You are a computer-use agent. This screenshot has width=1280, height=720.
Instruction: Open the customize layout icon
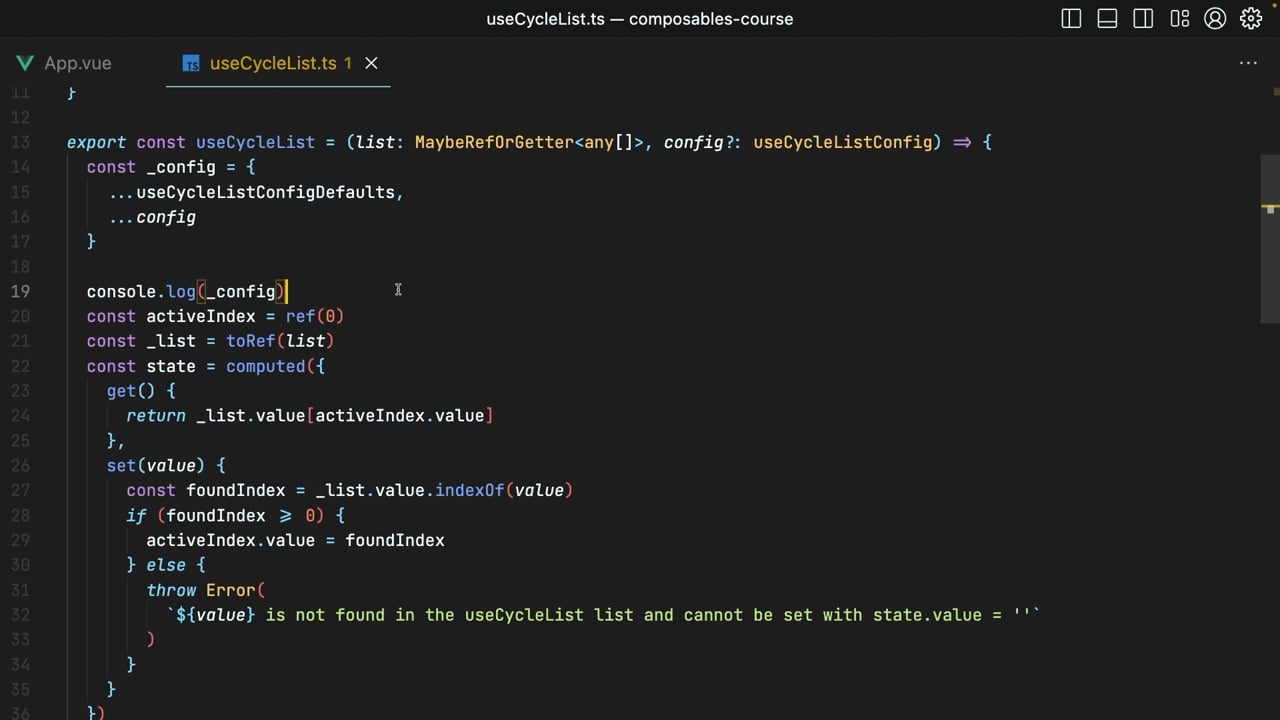(1179, 19)
